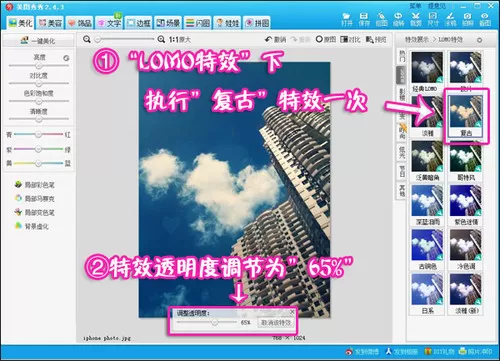
Task: Select the 背景虚化 background blur tool
Action: tap(32, 226)
